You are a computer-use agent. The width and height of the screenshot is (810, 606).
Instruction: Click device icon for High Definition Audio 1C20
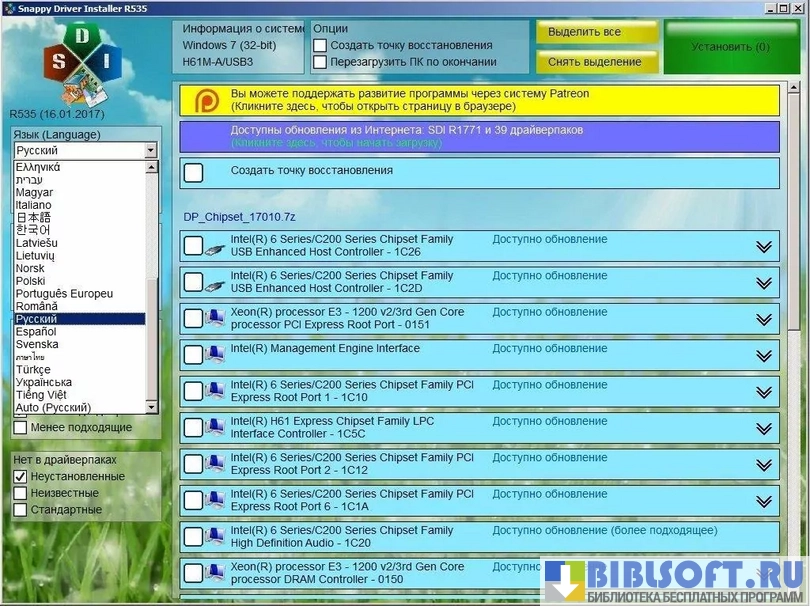(x=214, y=537)
